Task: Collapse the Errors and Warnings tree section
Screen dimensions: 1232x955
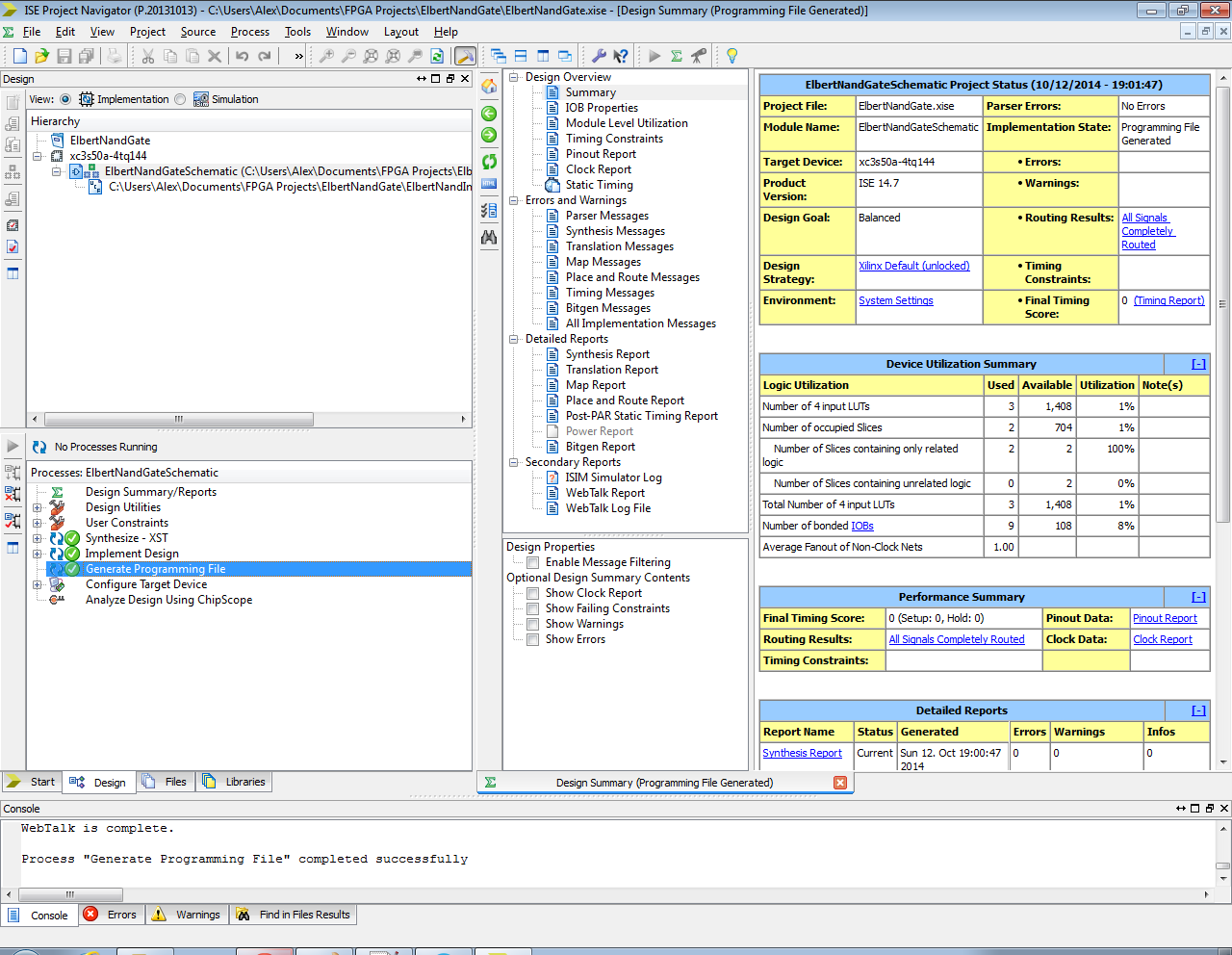Action: tap(514, 200)
